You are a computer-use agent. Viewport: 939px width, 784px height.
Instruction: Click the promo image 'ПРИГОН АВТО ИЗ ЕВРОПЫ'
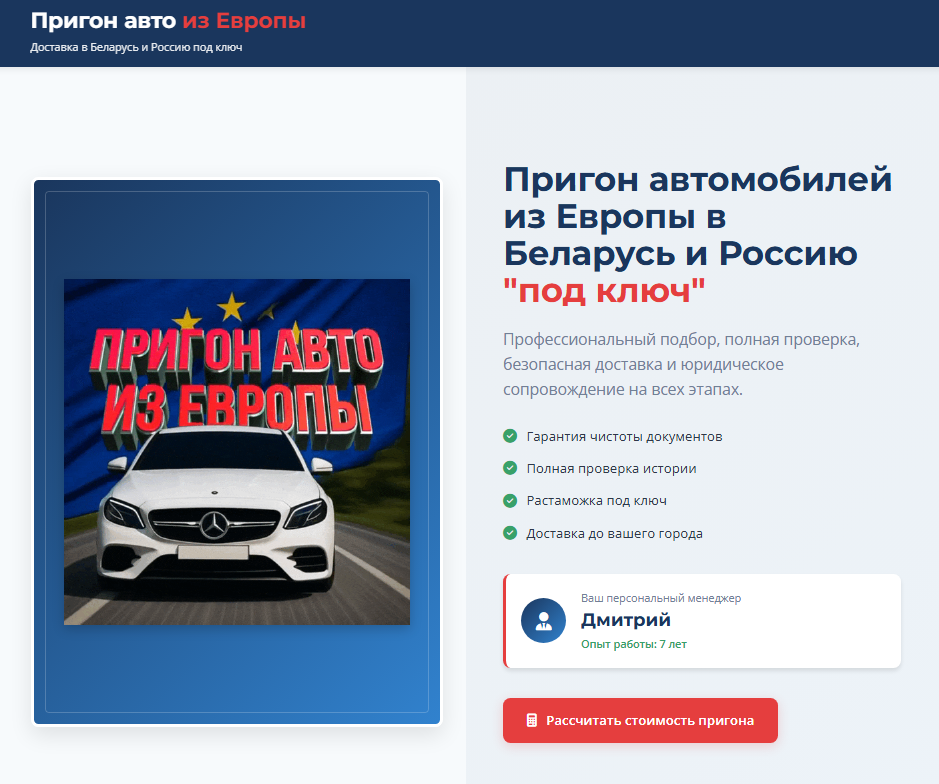point(237,450)
